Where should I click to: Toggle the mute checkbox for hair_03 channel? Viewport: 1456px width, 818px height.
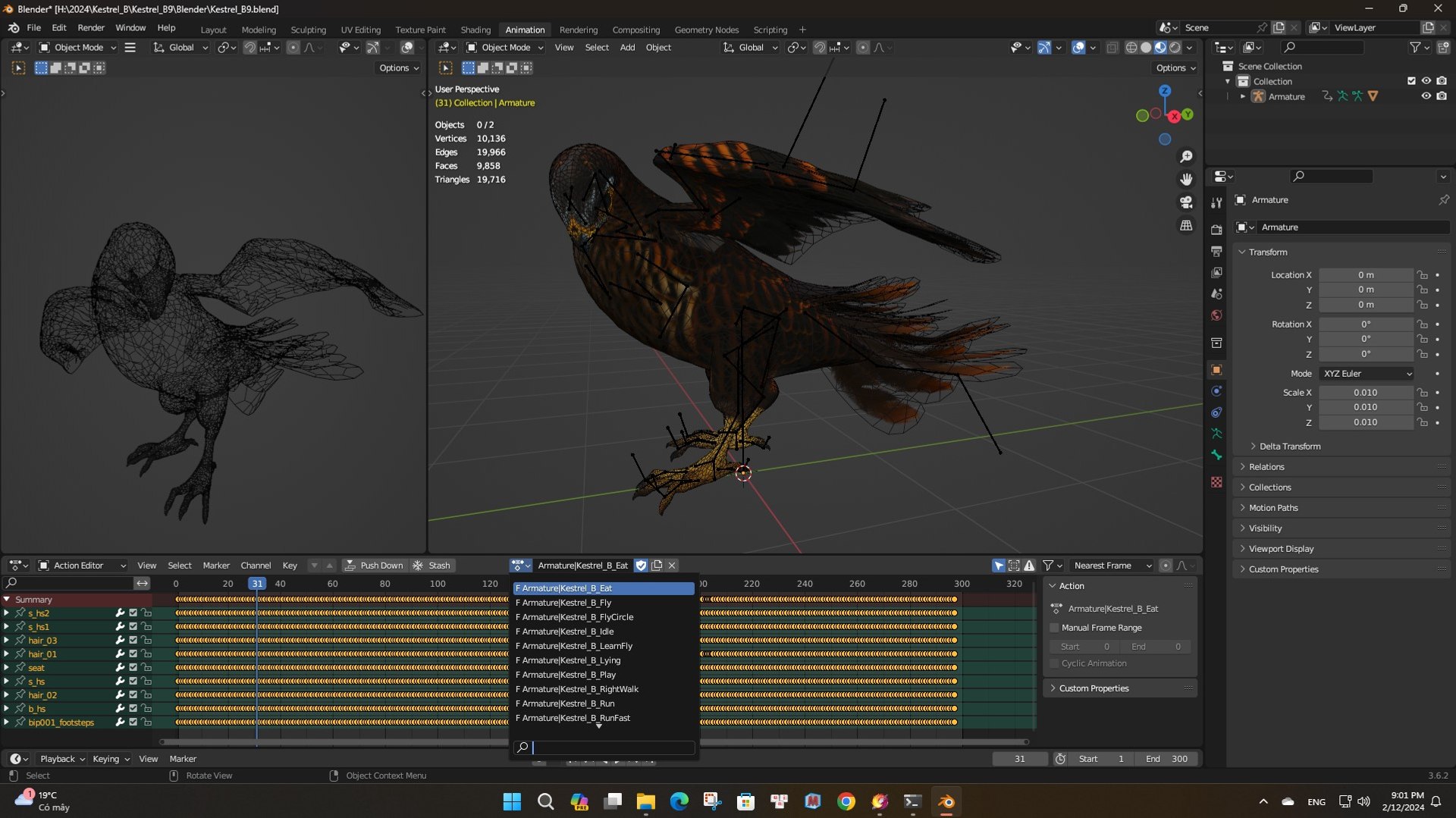pos(133,641)
